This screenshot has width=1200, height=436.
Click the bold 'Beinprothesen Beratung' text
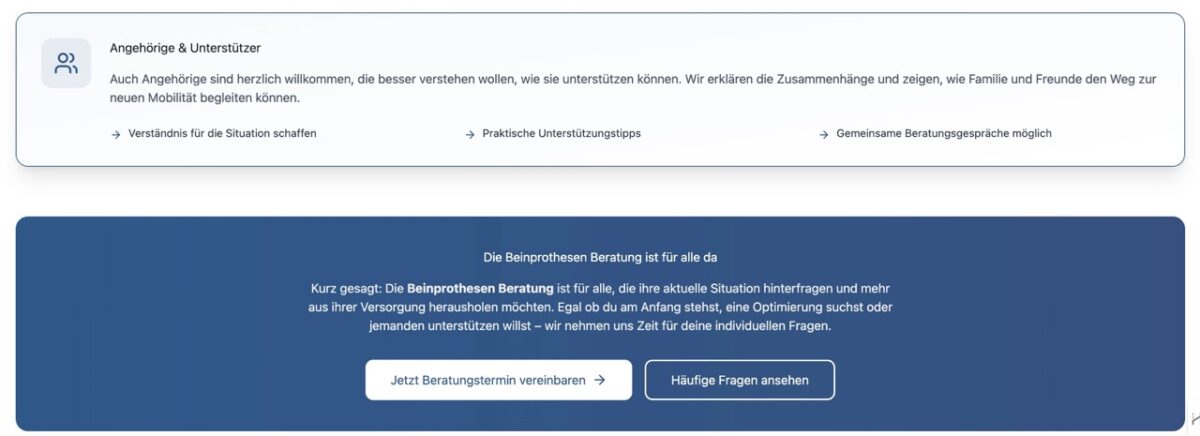pyautogui.click(x=480, y=288)
